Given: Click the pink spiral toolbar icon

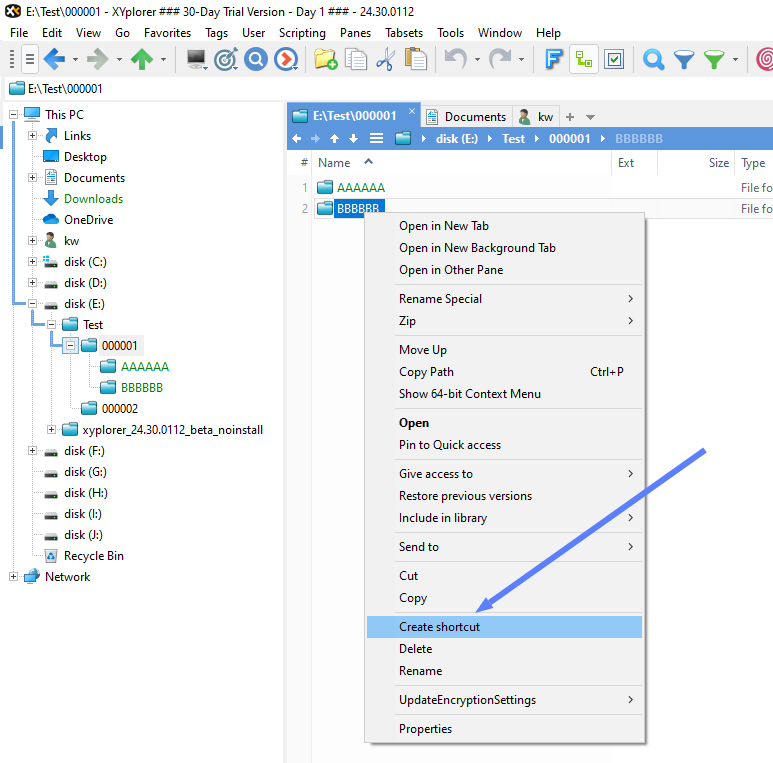Looking at the screenshot, I should [765, 59].
